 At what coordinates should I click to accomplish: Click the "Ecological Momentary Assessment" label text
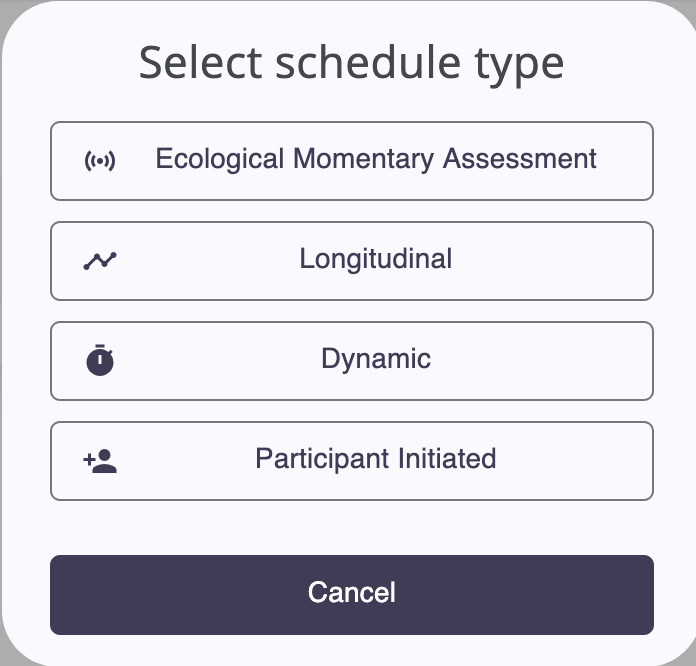(x=376, y=159)
